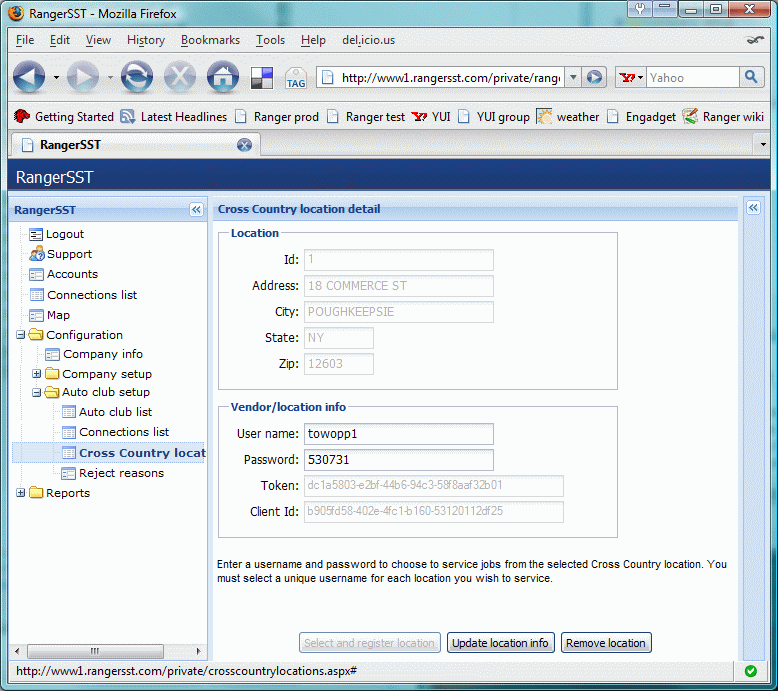The image size is (778, 691).
Task: Click the search magnifier icon
Action: coord(751,77)
